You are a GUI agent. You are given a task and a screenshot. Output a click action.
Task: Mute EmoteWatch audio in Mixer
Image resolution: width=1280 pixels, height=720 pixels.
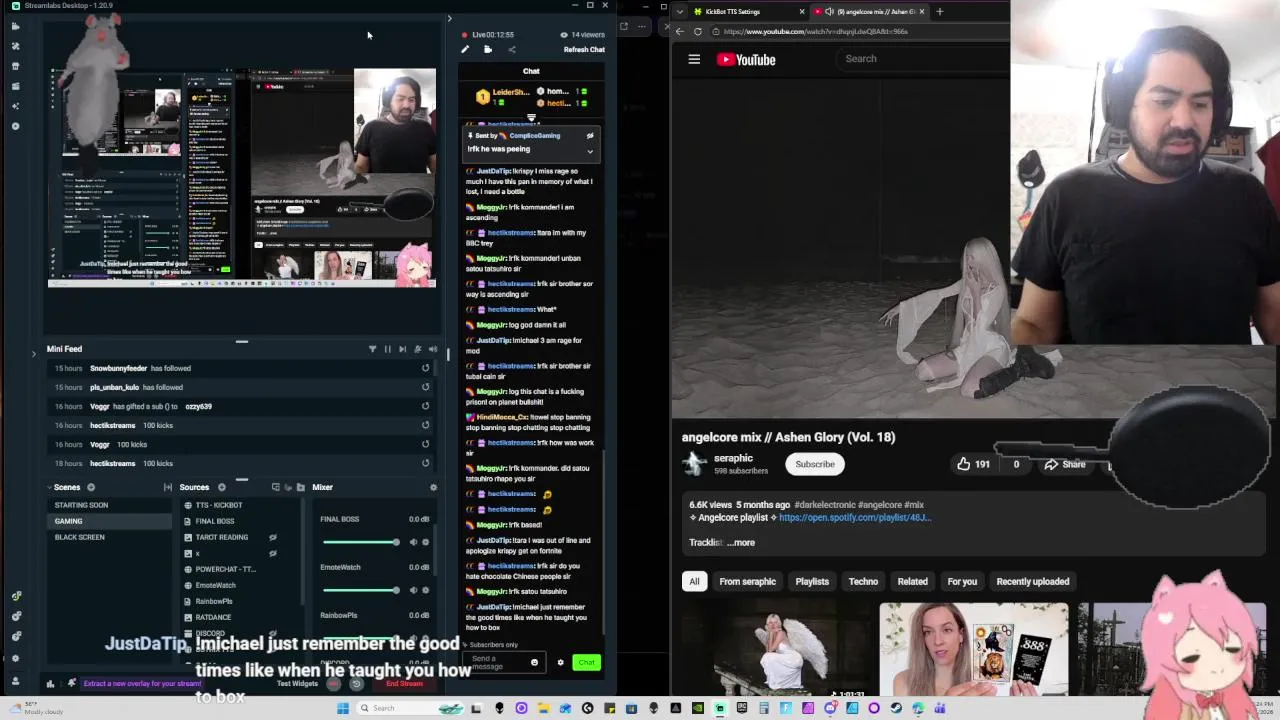(x=413, y=590)
